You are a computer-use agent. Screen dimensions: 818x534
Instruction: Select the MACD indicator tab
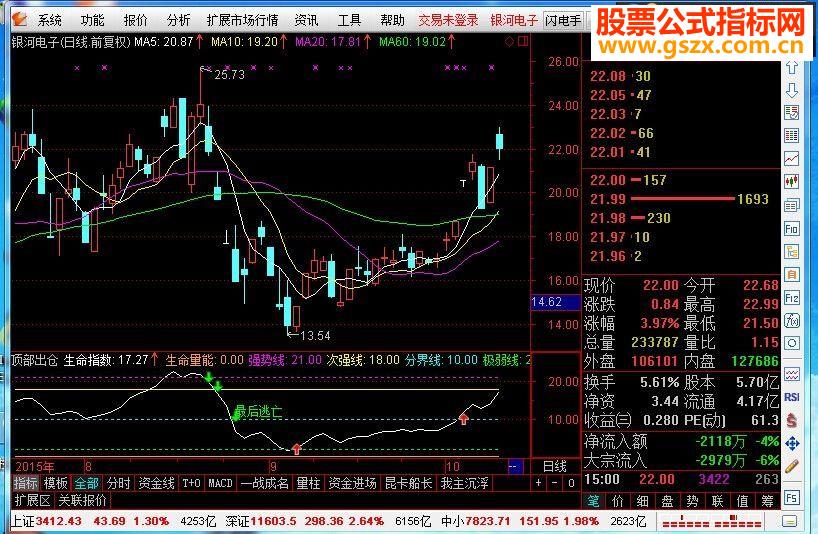[220, 483]
